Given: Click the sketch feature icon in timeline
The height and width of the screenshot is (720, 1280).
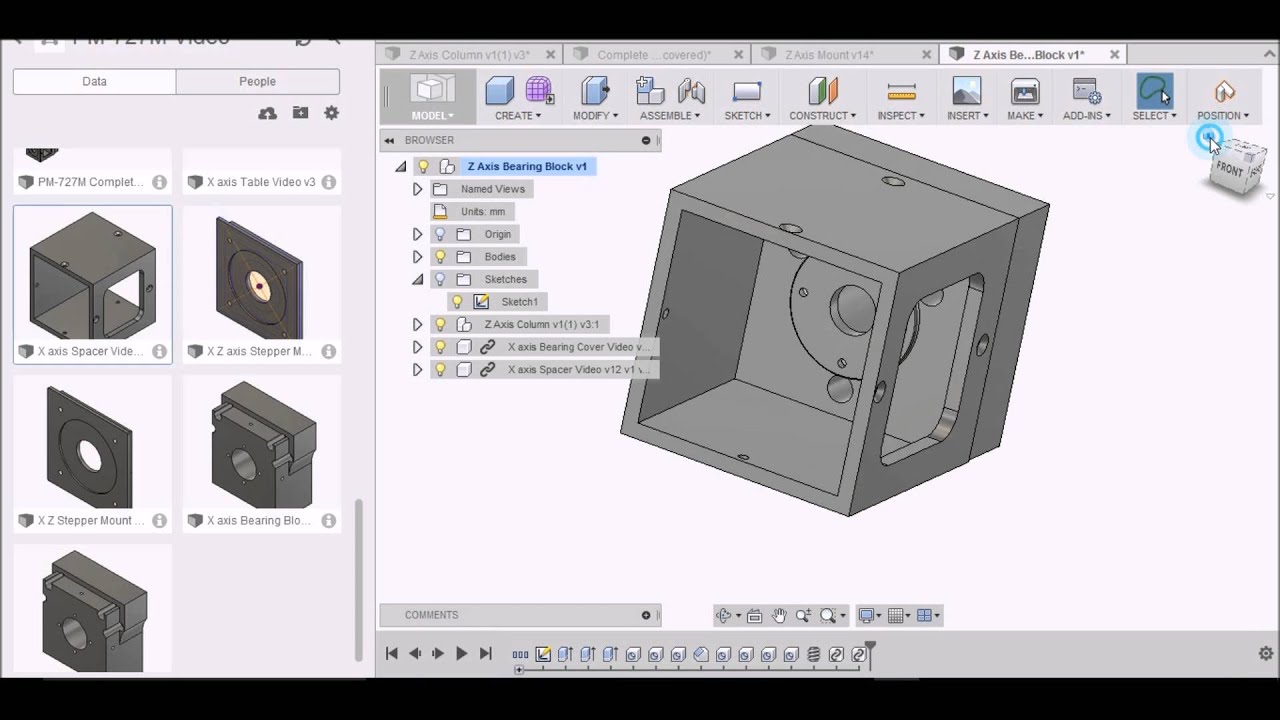Looking at the screenshot, I should click(x=543, y=654).
